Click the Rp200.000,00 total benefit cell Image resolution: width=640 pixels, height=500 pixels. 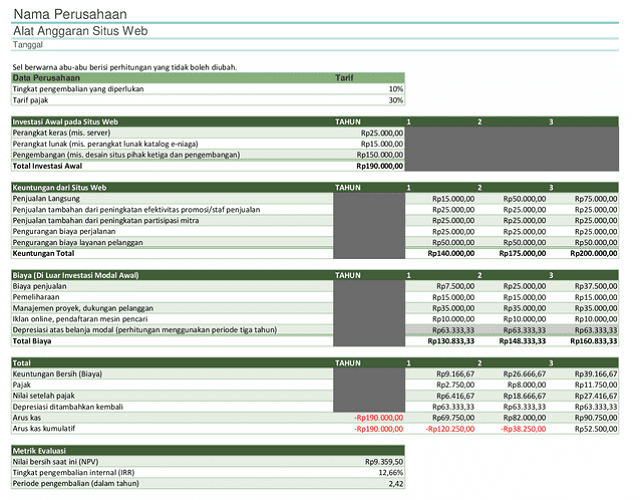594,253
